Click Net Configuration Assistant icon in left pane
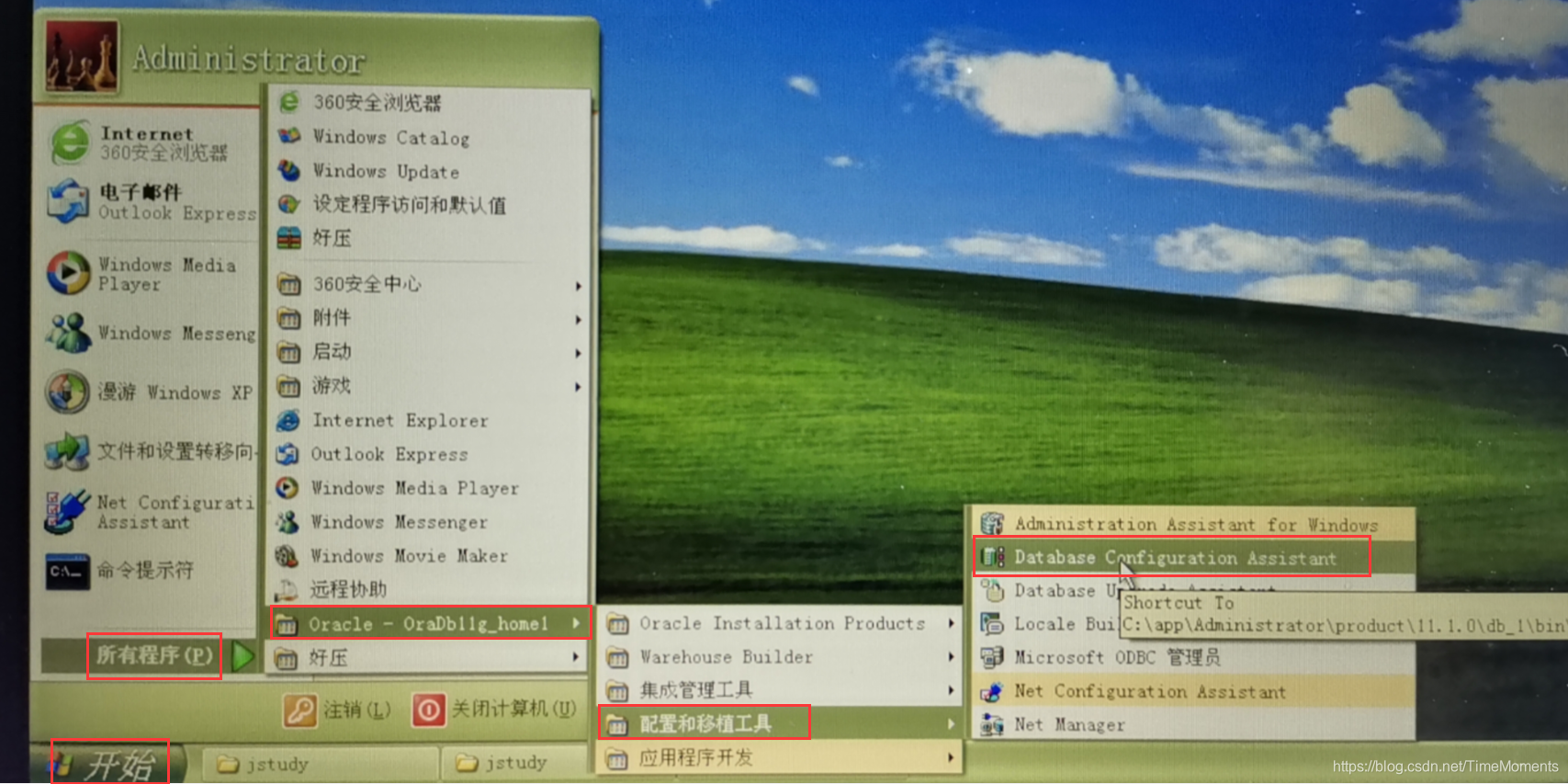Screen dimensions: 1568x784 tap(67, 512)
